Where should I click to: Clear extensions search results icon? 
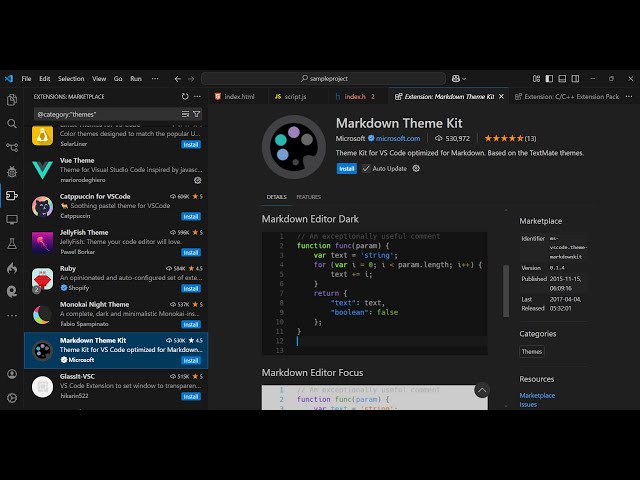pyautogui.click(x=185, y=114)
